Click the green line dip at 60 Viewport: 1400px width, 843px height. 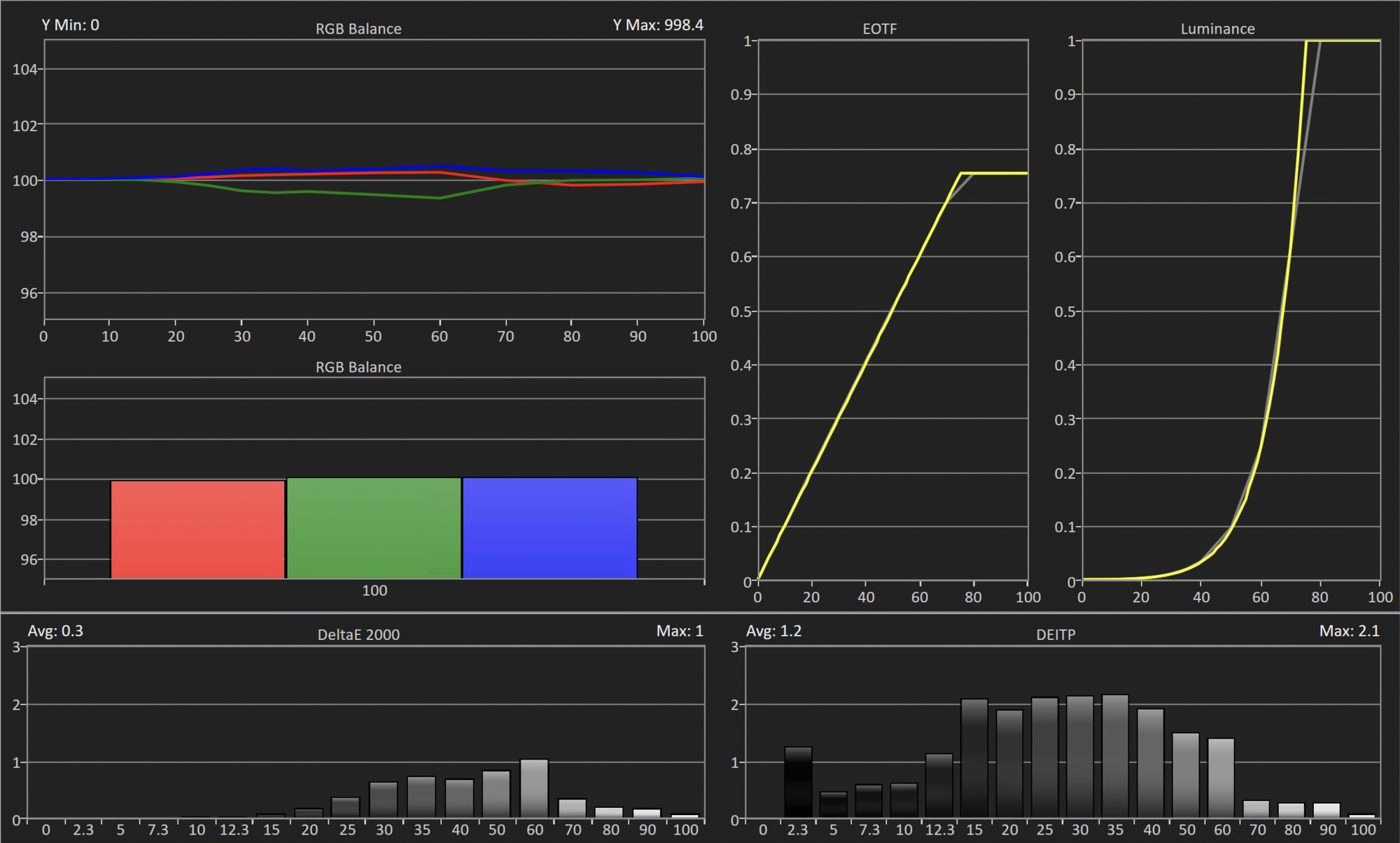440,198
